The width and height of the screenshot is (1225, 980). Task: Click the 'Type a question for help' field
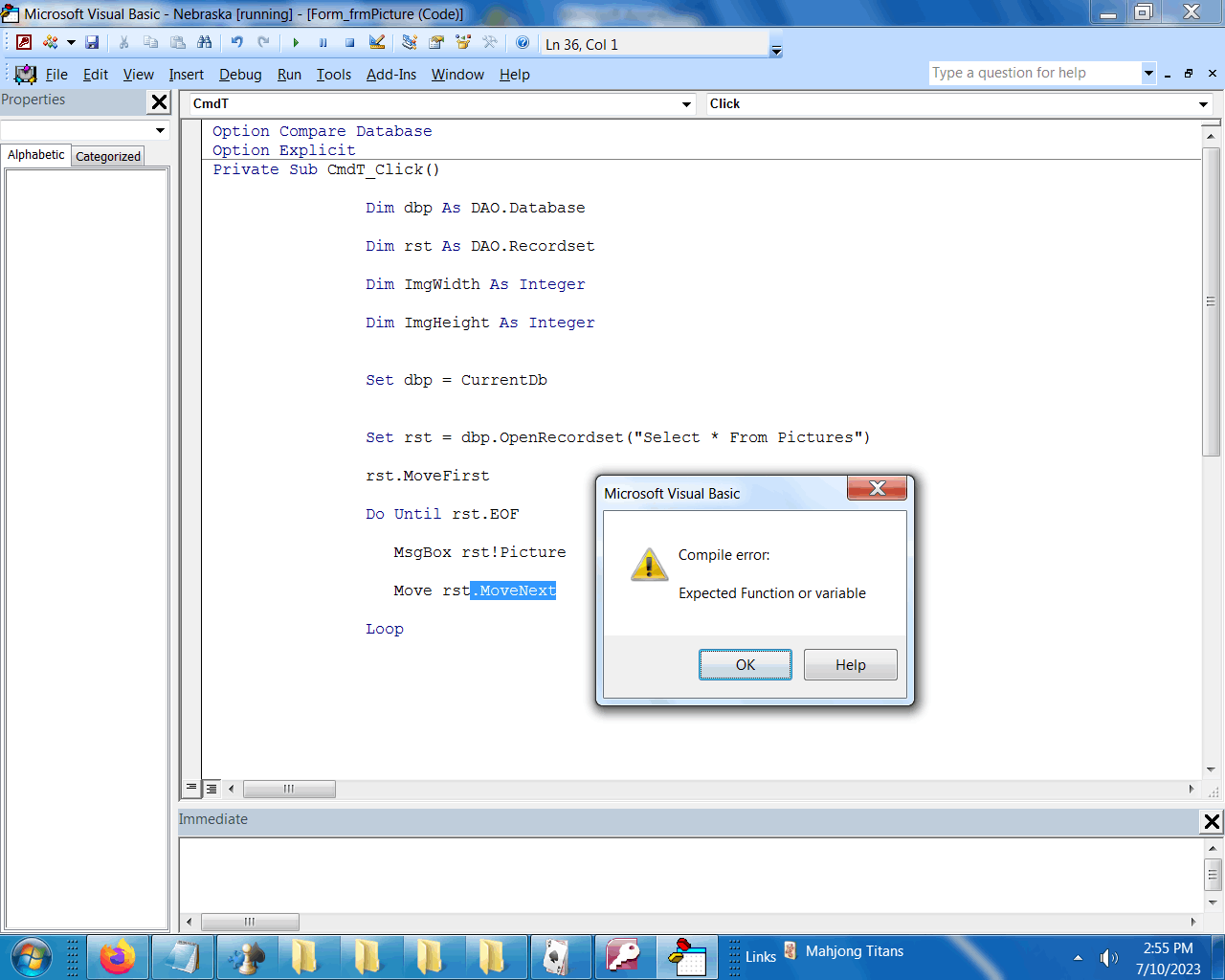pos(1035,73)
